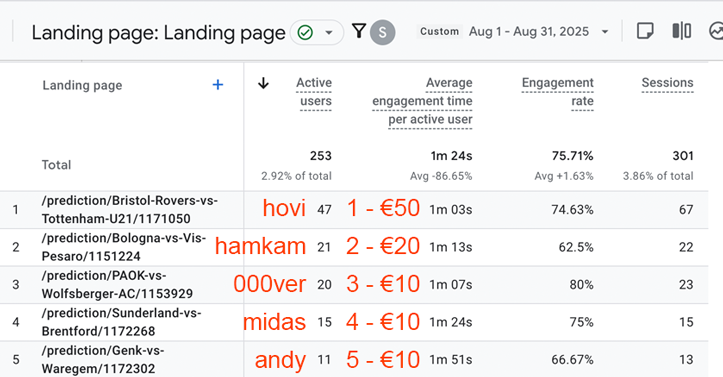
Task: Click the trend insights icon at right edge
Action: coord(716,31)
